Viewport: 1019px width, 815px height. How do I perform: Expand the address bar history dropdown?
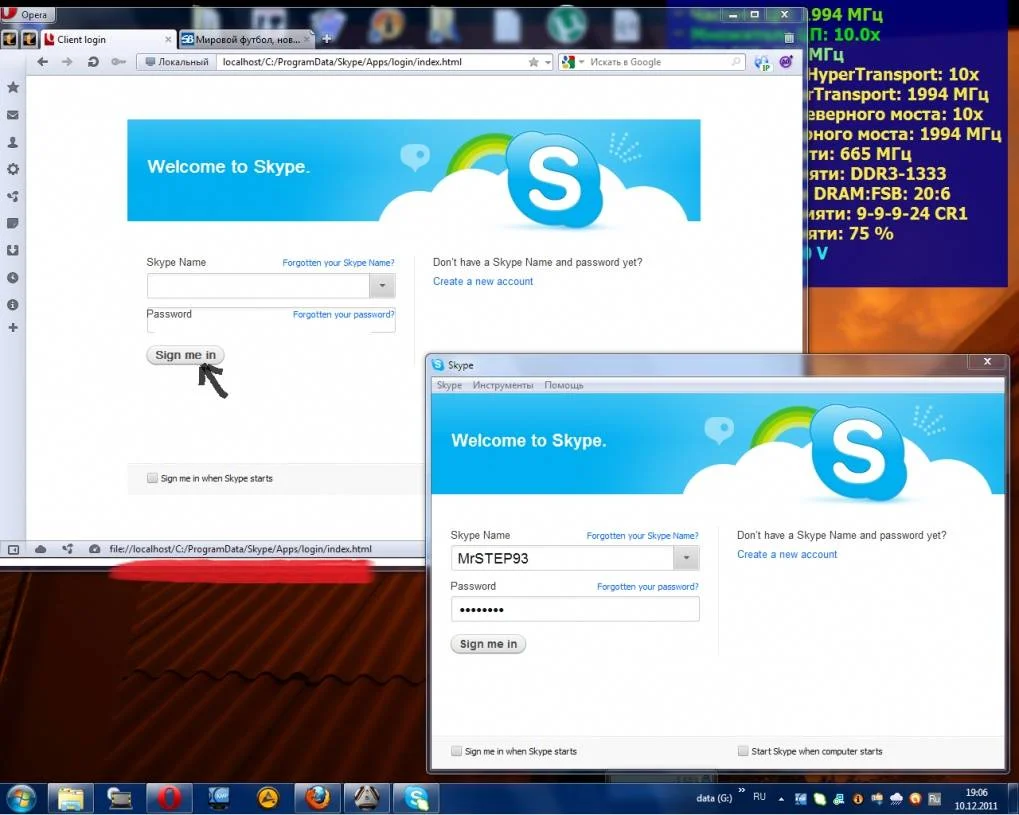click(548, 62)
